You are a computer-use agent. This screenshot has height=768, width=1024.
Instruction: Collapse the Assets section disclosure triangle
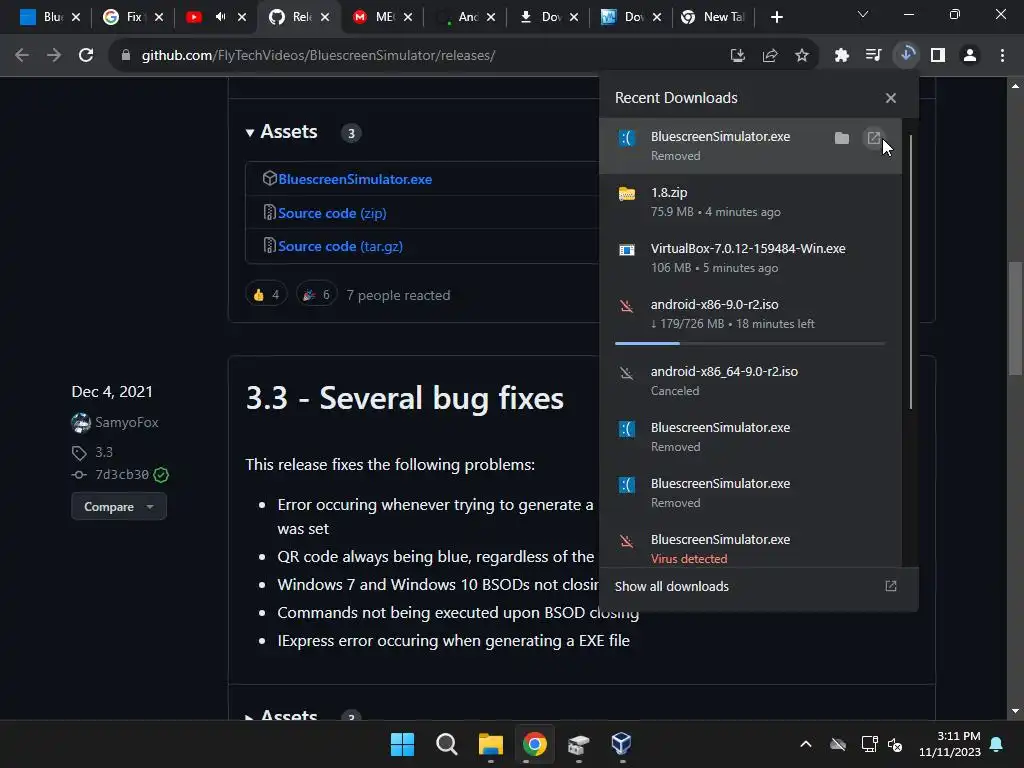click(x=249, y=133)
